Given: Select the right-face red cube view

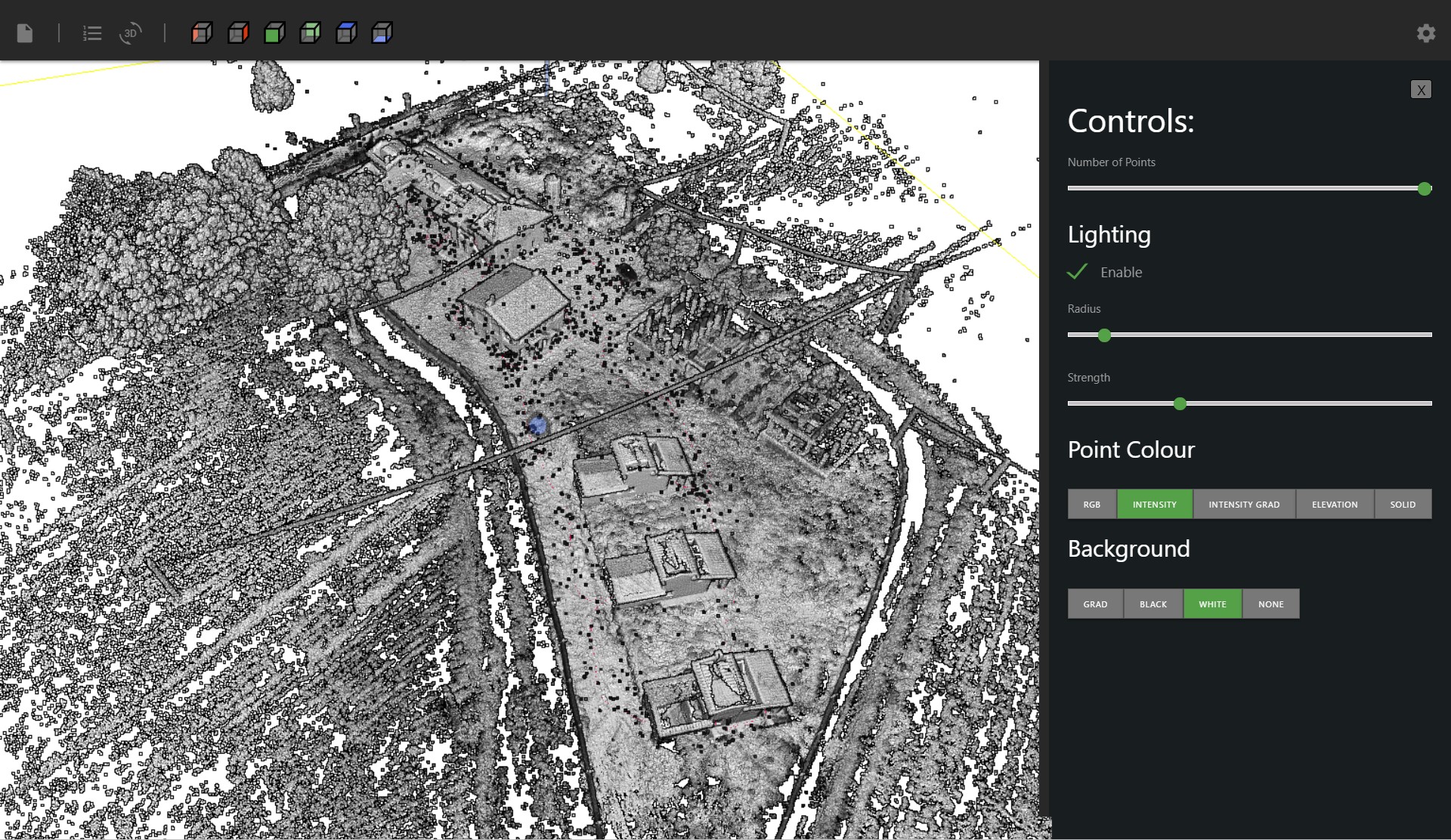Looking at the screenshot, I should click(x=238, y=33).
